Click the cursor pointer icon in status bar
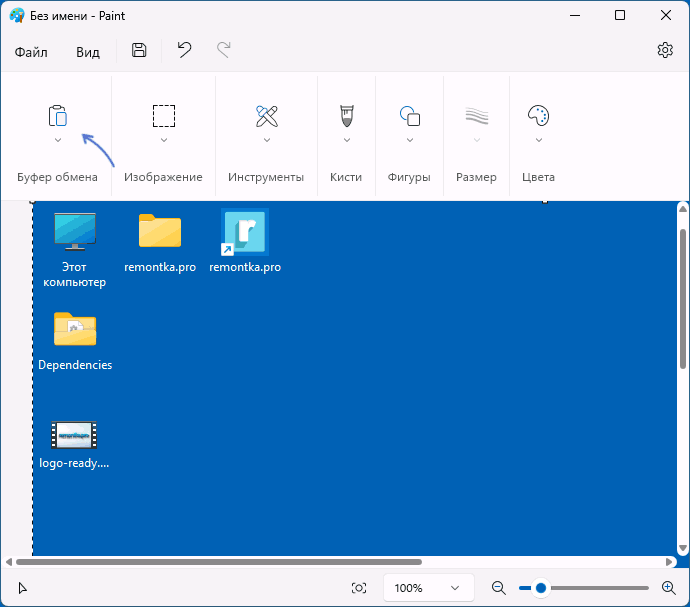Viewport: 690px width, 607px height. [x=22, y=588]
